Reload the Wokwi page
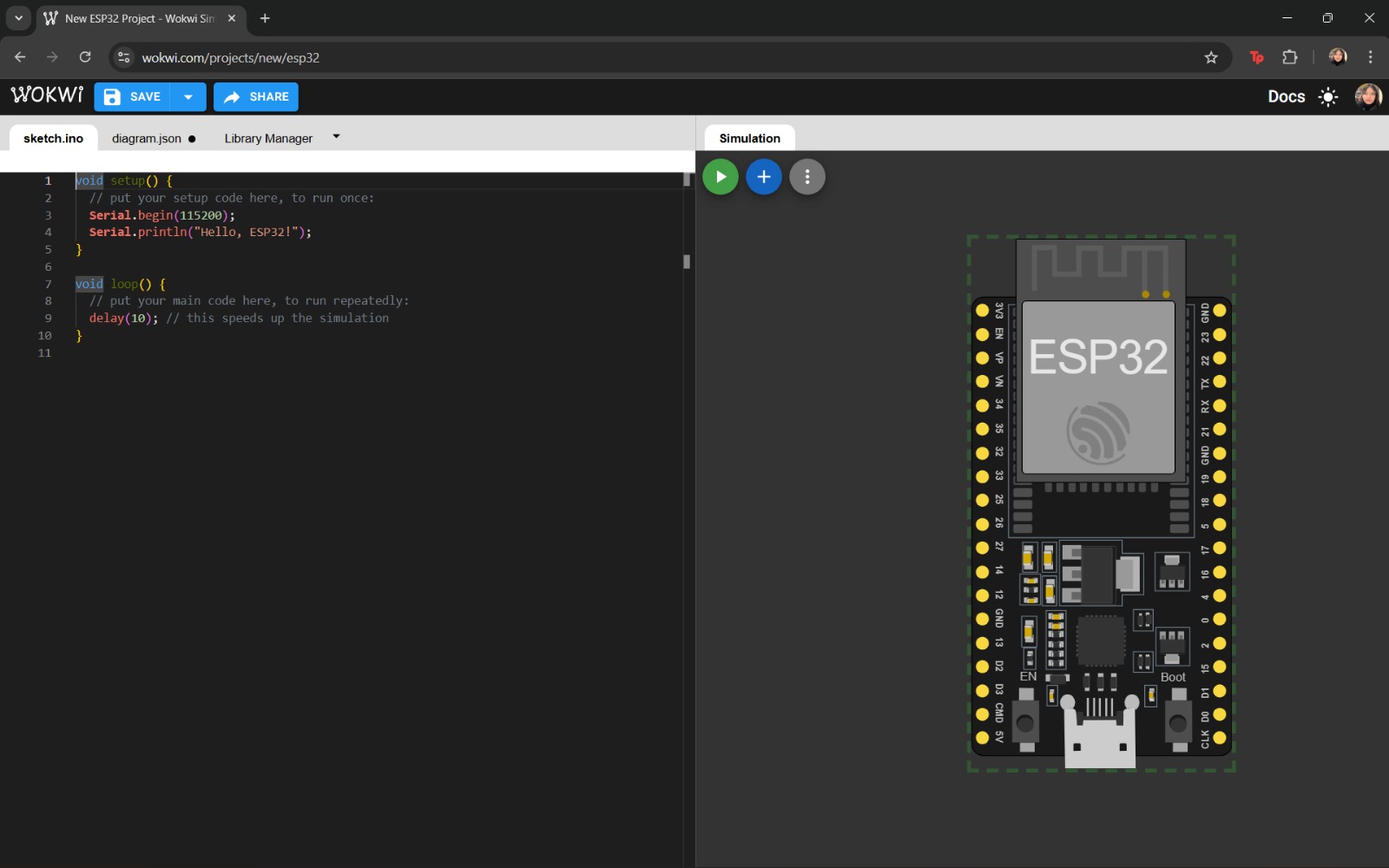This screenshot has width=1389, height=868. point(85,57)
